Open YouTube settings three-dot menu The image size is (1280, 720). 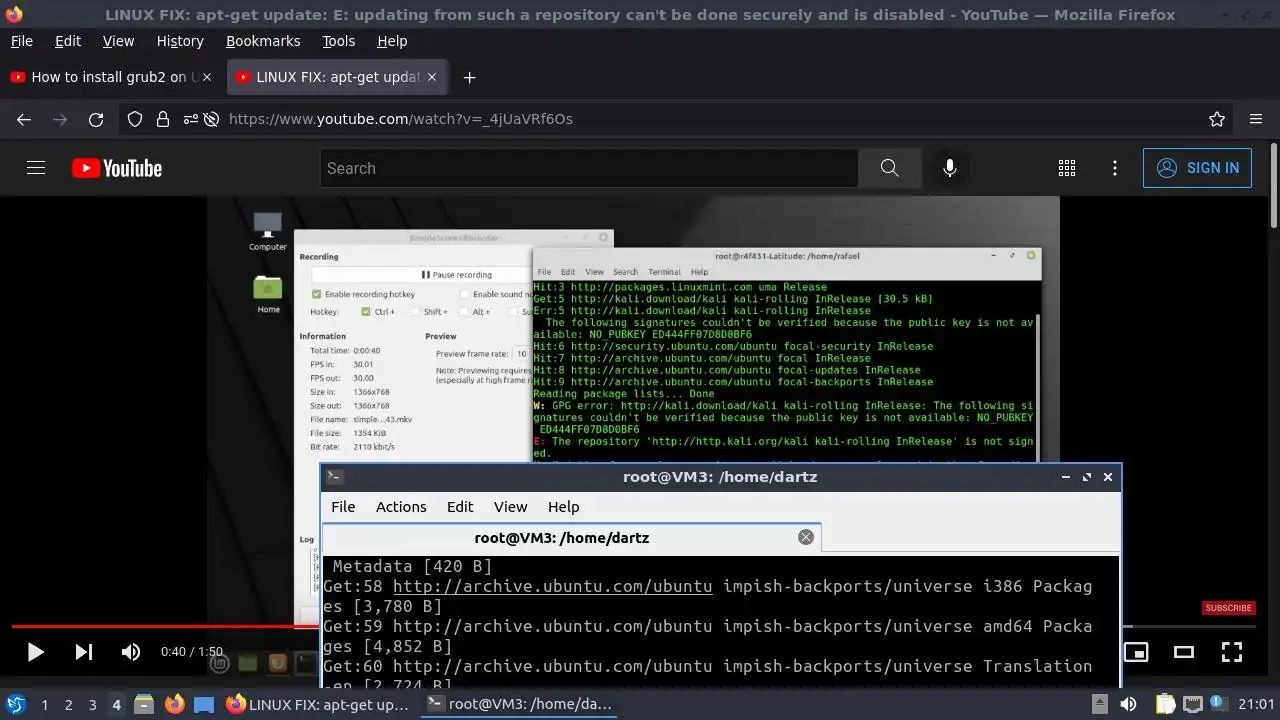click(x=1115, y=168)
